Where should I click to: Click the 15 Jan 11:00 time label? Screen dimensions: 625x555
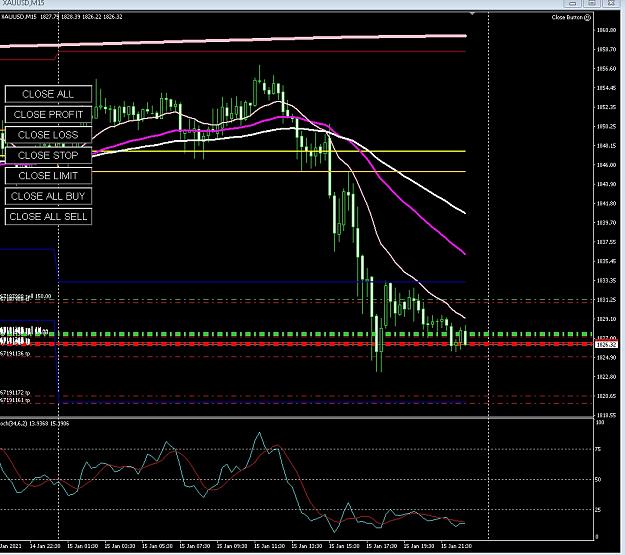[x=269, y=546]
